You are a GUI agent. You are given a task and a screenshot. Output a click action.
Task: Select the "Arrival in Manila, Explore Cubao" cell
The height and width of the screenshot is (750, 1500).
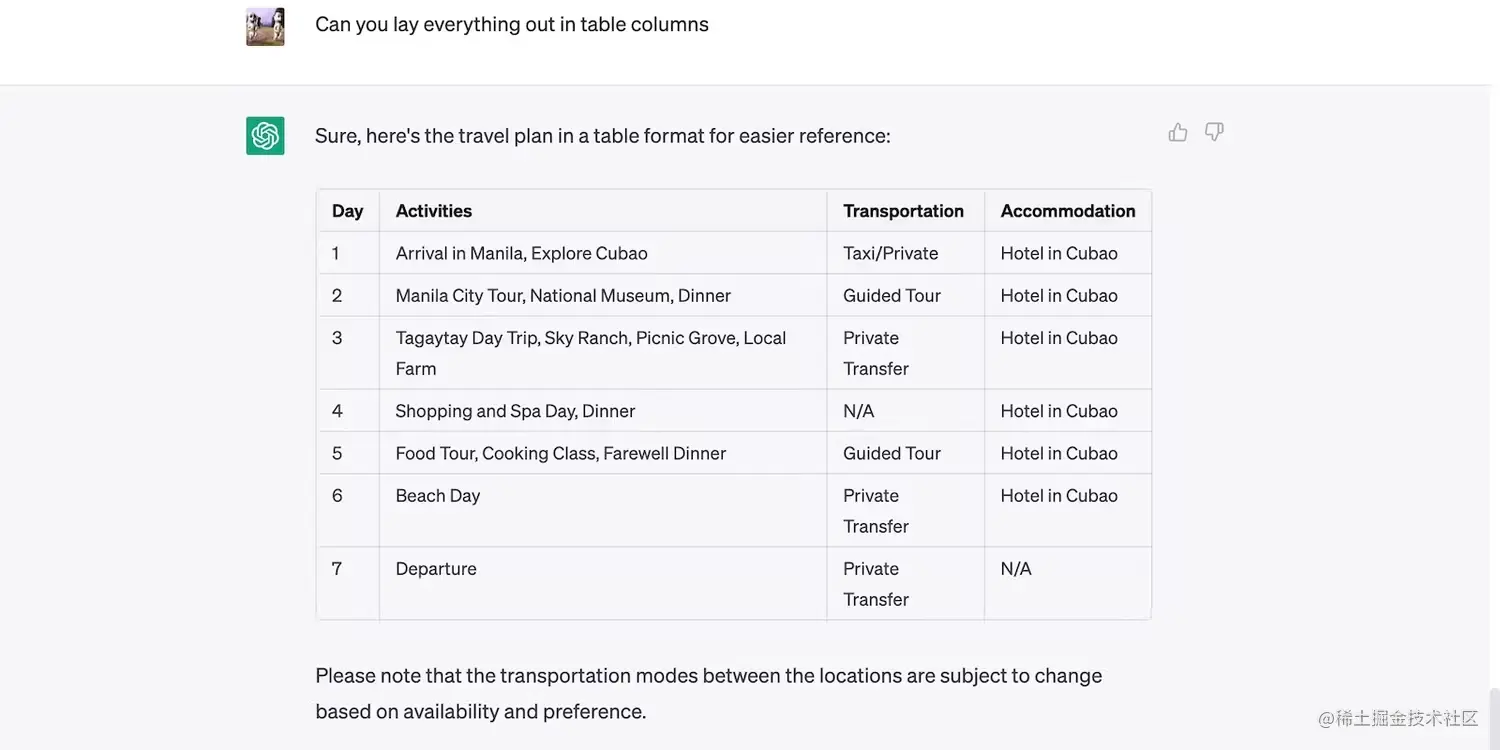pos(521,254)
